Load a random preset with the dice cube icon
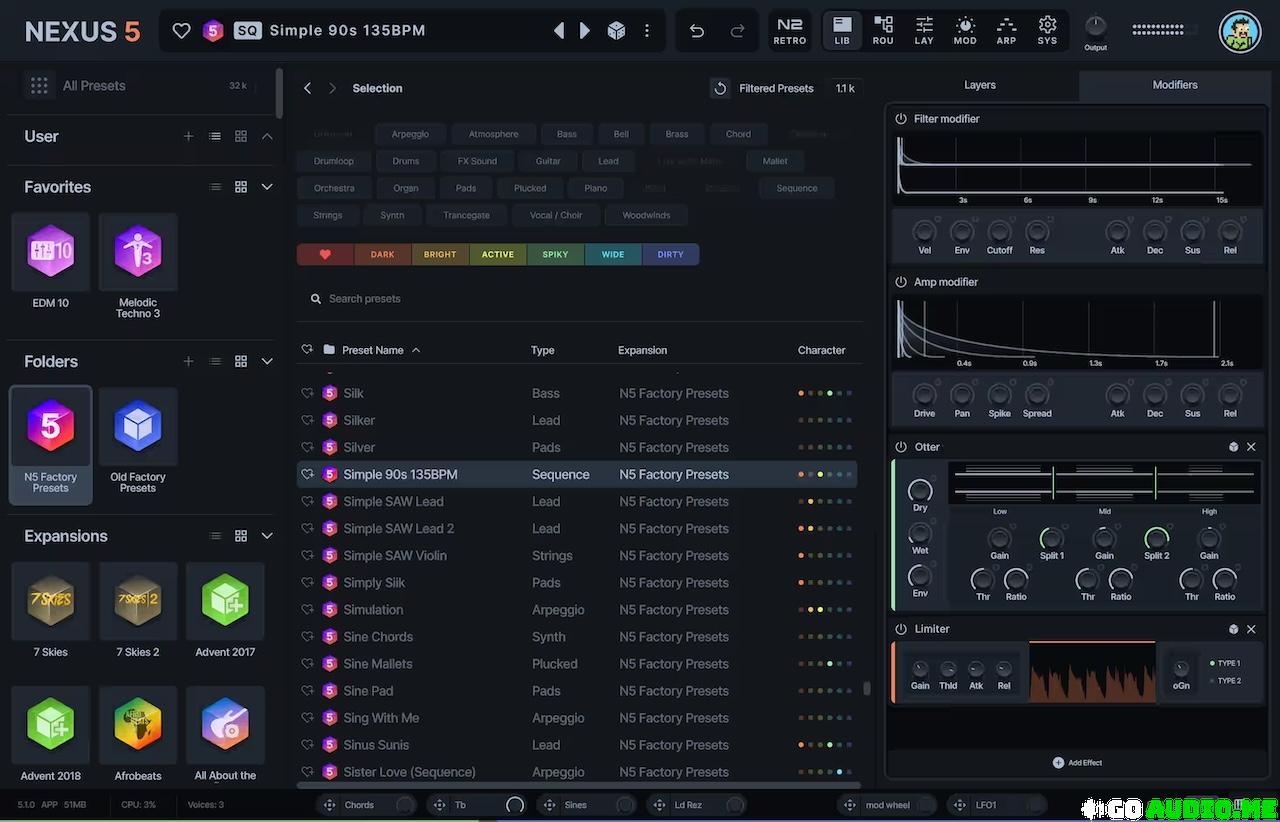This screenshot has height=822, width=1280. tap(617, 31)
